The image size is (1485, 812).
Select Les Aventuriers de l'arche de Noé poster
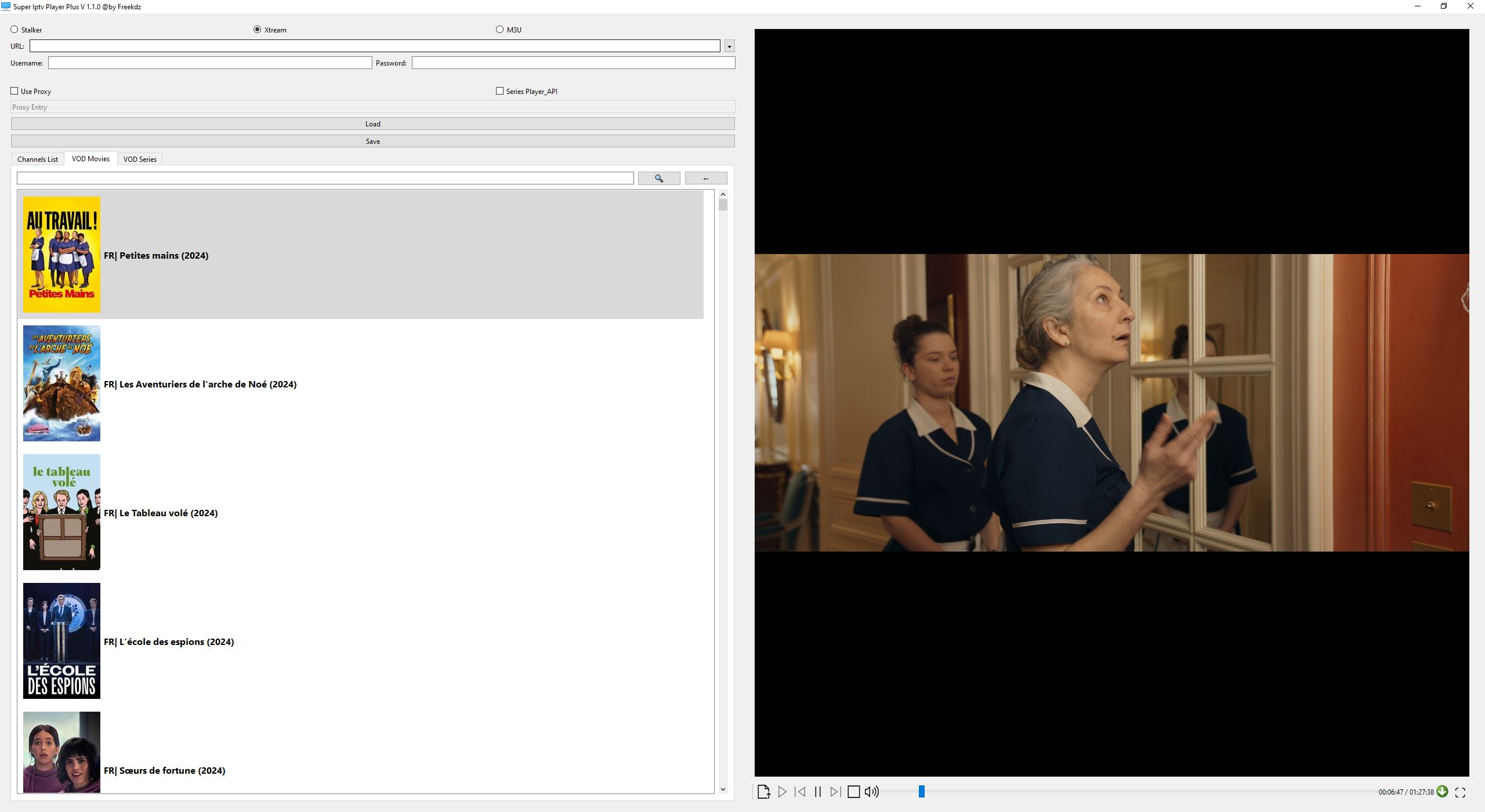(61, 383)
